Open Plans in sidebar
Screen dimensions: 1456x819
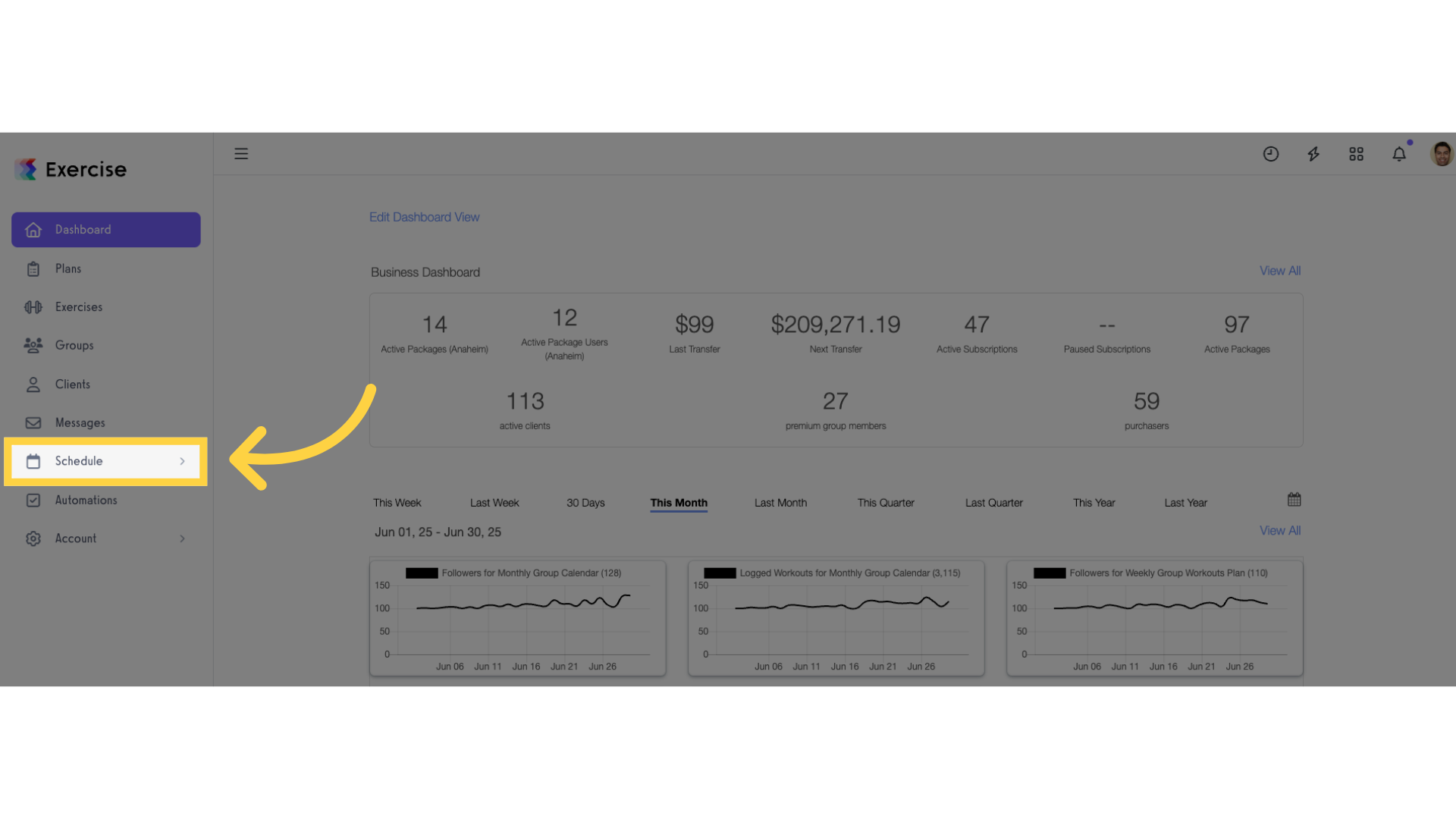click(x=106, y=268)
